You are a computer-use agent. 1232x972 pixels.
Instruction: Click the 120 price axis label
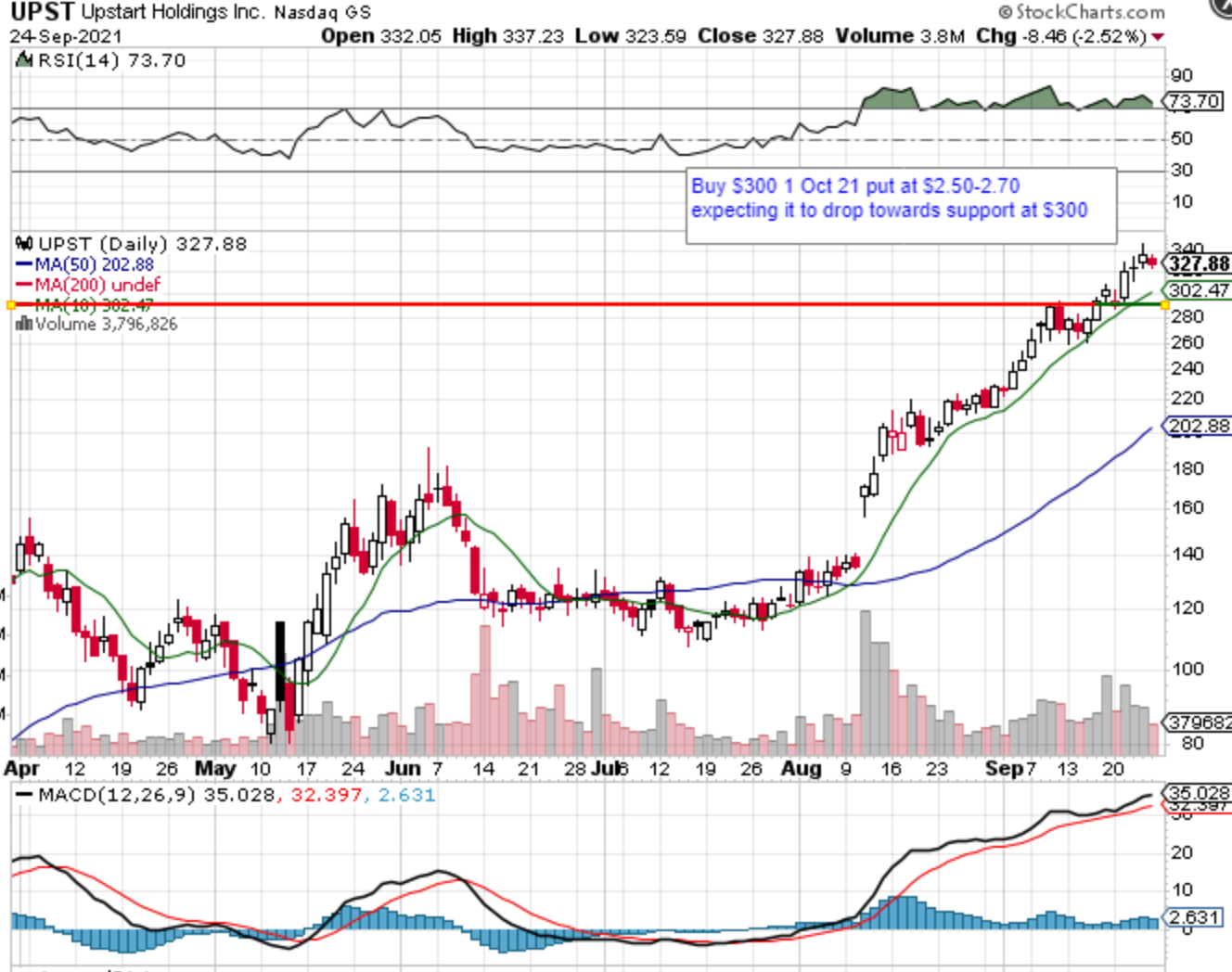pyautogui.click(x=1187, y=607)
